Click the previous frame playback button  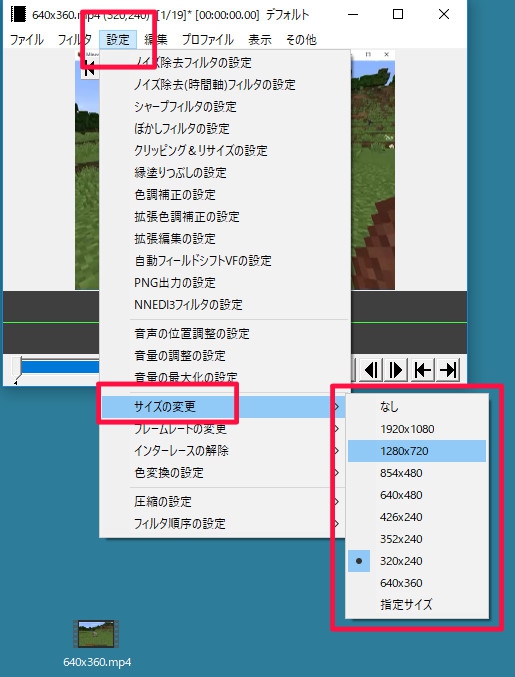[371, 370]
